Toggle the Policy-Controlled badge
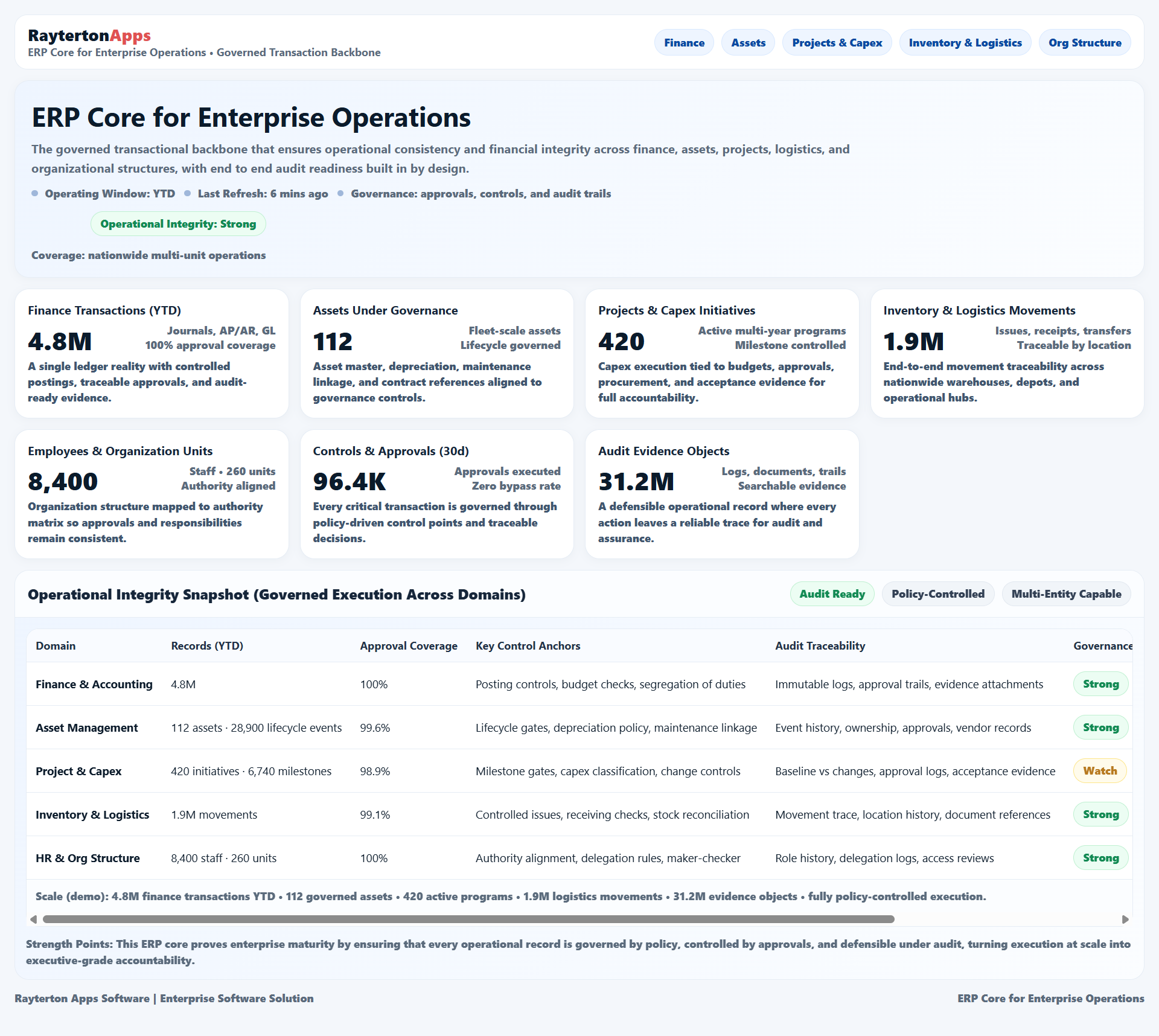1159x1036 pixels. coord(937,593)
